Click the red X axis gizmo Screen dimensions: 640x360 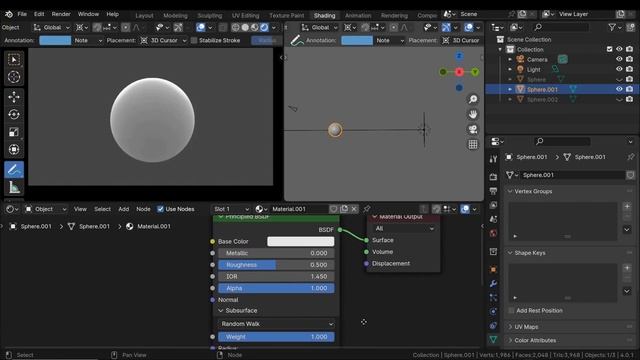click(x=459, y=72)
